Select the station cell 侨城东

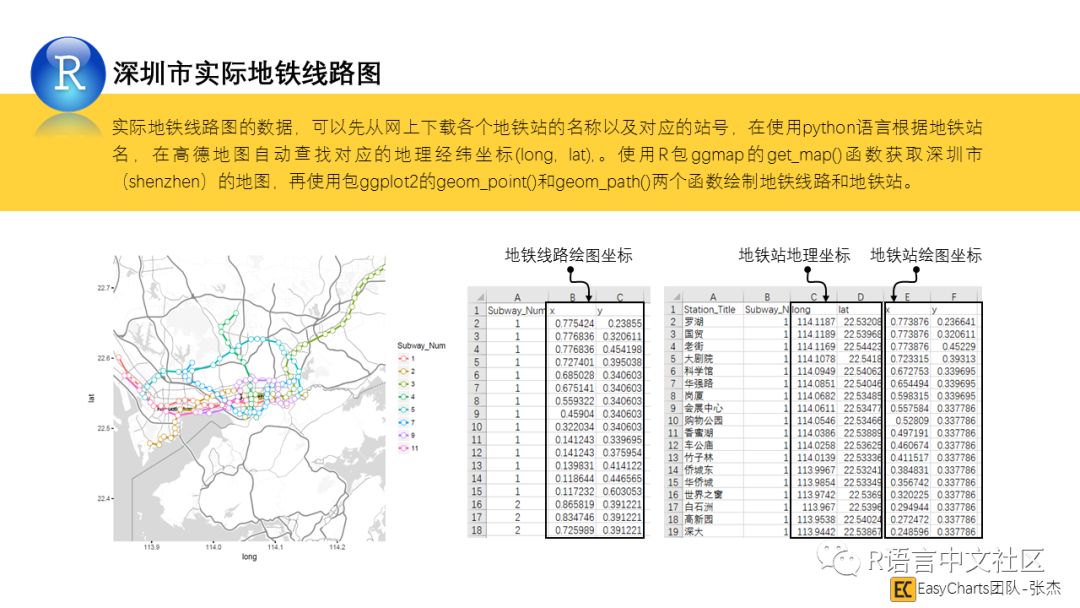click(712, 470)
